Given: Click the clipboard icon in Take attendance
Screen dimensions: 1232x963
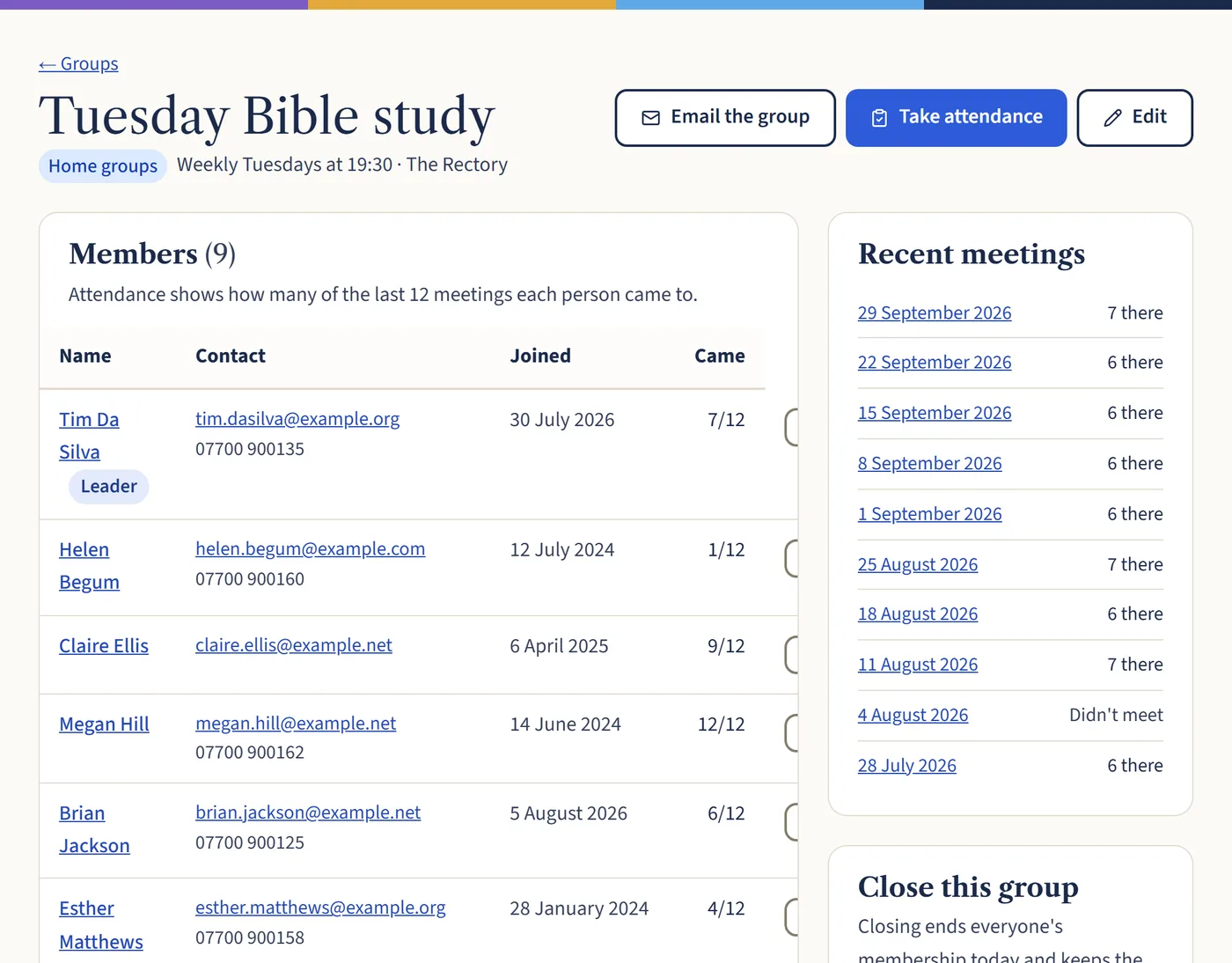Looking at the screenshot, I should 879,118.
